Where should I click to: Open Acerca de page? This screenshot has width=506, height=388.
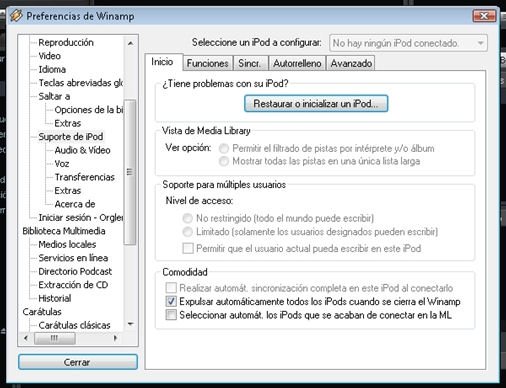(75, 204)
